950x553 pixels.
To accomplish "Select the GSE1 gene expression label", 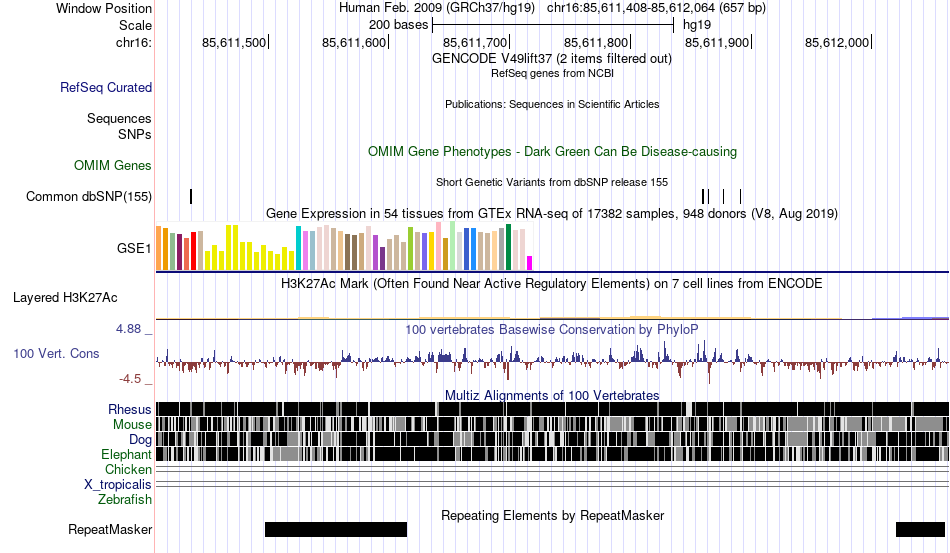I will coord(134,248).
